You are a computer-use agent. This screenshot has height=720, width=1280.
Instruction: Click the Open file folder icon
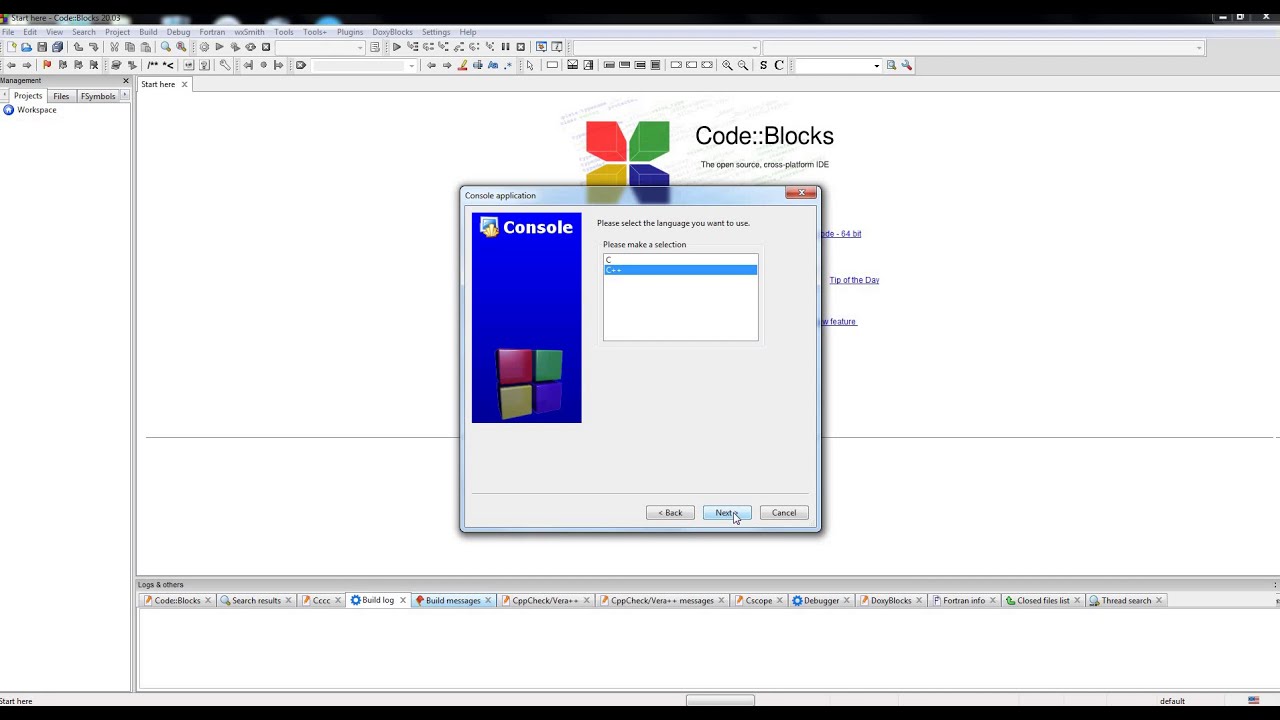click(x=26, y=47)
